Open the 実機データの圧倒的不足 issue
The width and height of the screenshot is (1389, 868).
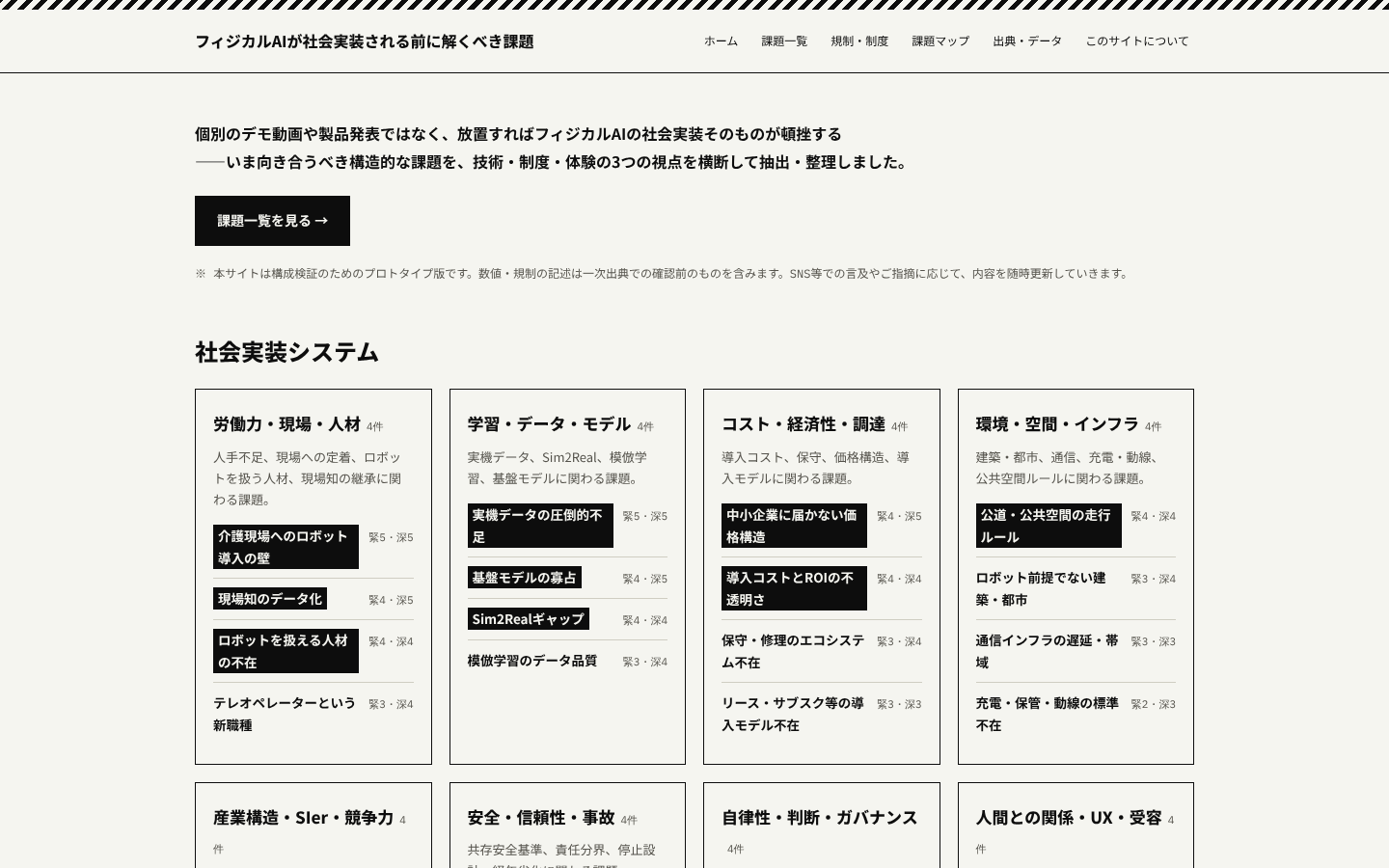click(540, 526)
